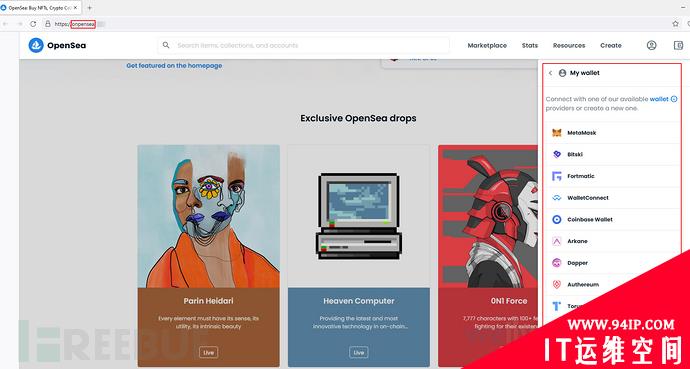Viewport: 690px width, 369px height.
Task: Toggle the wallet icon in header
Action: (x=678, y=45)
